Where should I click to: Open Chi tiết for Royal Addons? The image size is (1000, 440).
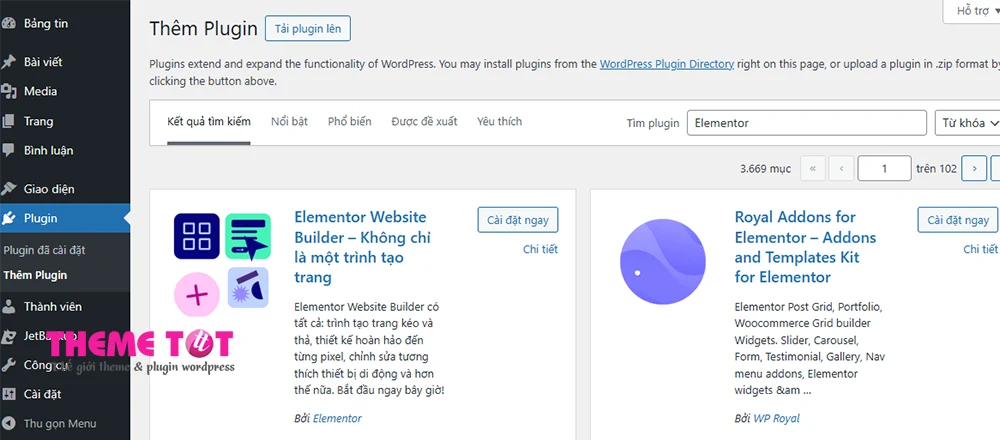pyautogui.click(x=980, y=249)
